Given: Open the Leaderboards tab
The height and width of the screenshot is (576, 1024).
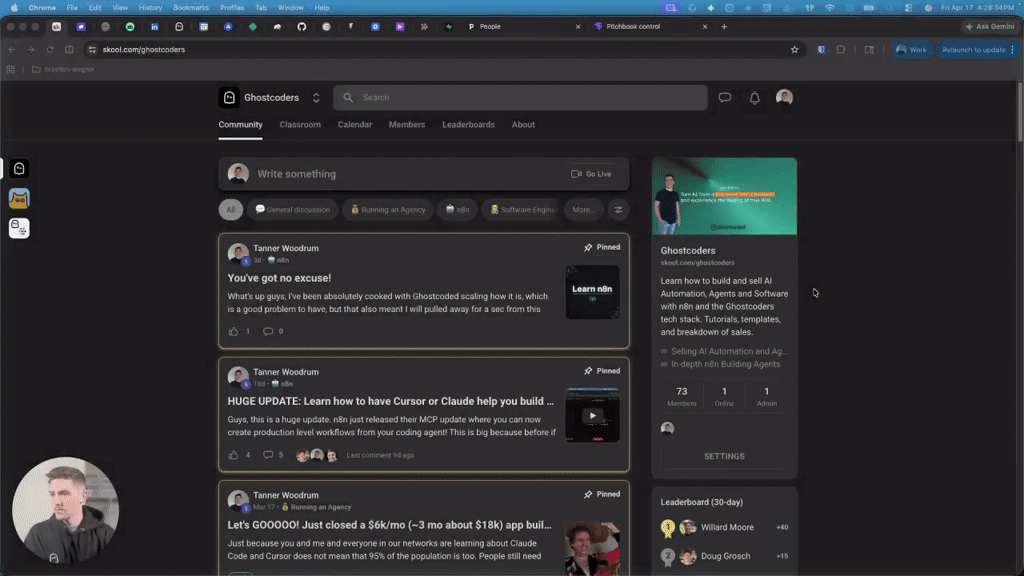Looking at the screenshot, I should [468, 125].
